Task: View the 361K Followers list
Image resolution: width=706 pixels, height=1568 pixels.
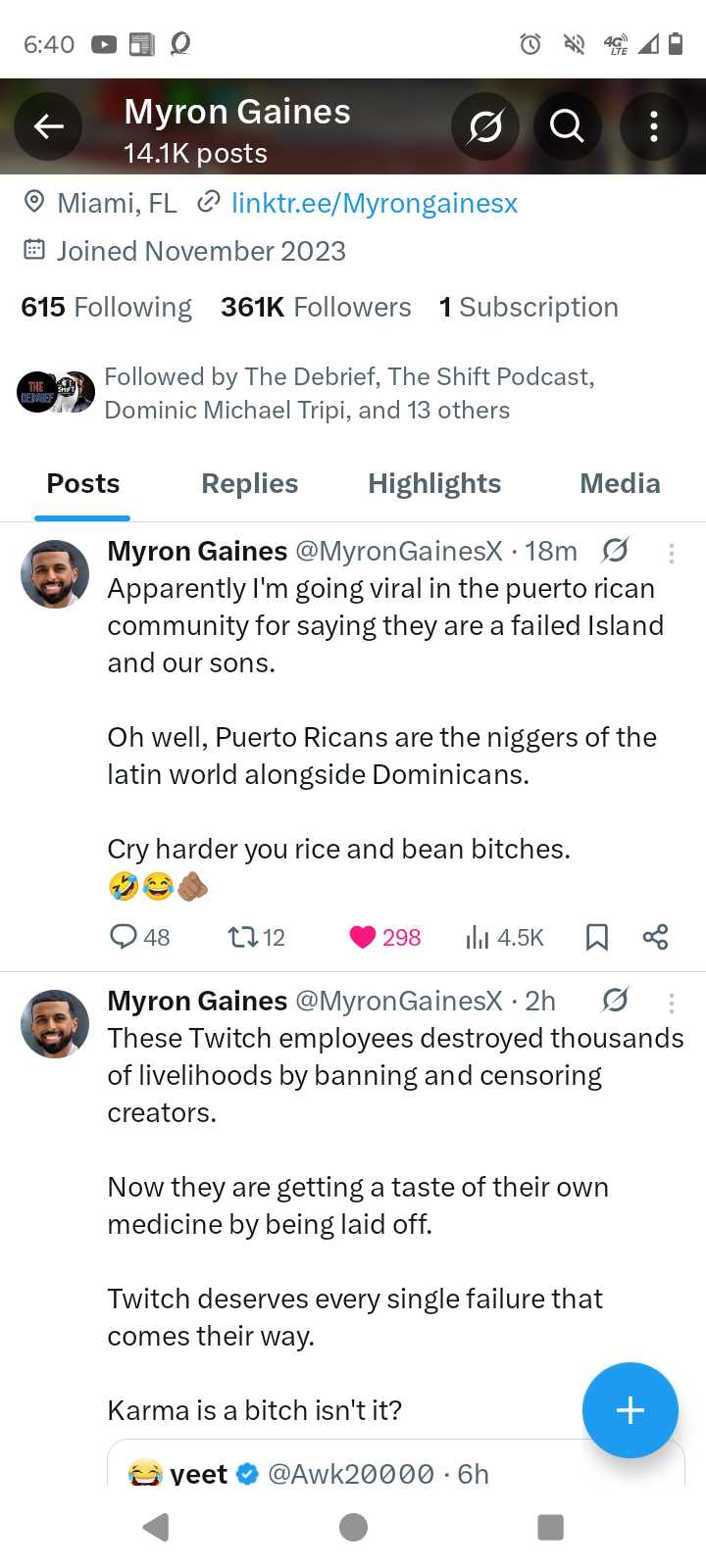Action: pos(316,308)
